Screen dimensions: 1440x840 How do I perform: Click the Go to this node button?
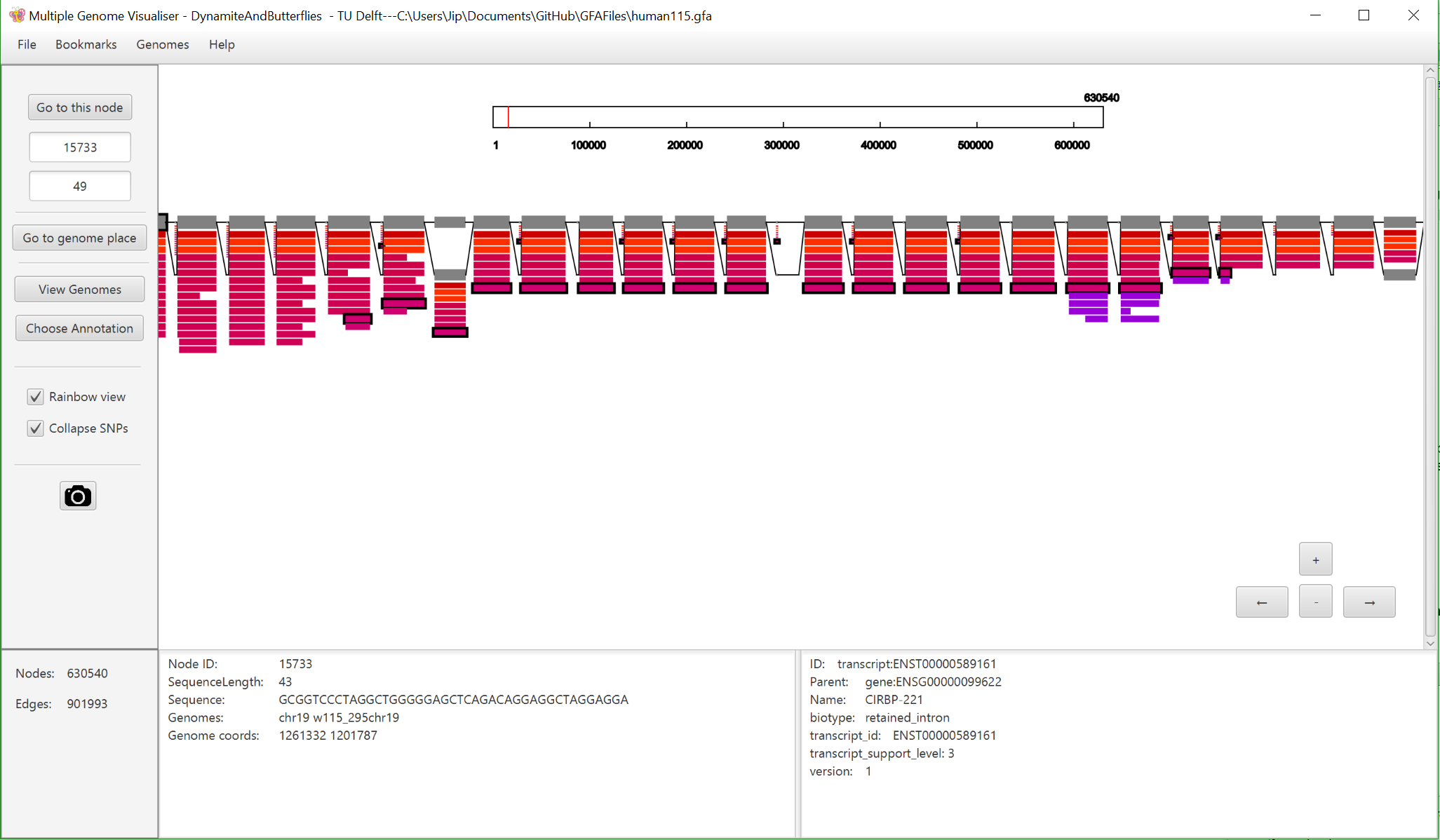[79, 107]
